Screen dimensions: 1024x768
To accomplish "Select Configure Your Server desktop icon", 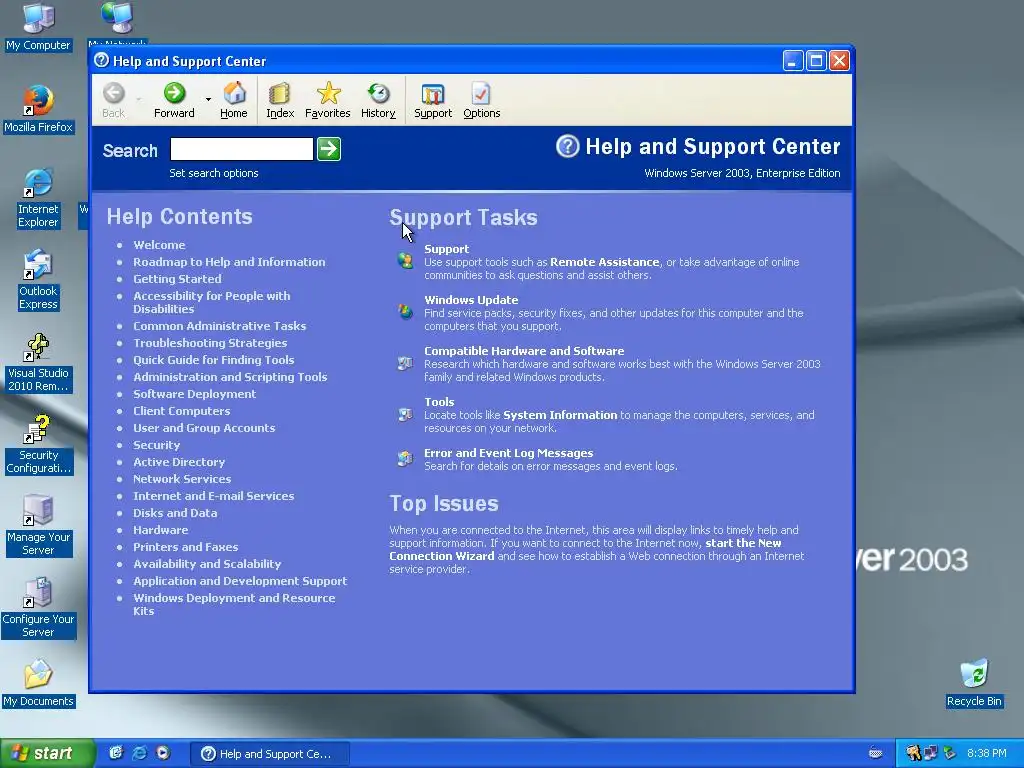I will click(38, 608).
